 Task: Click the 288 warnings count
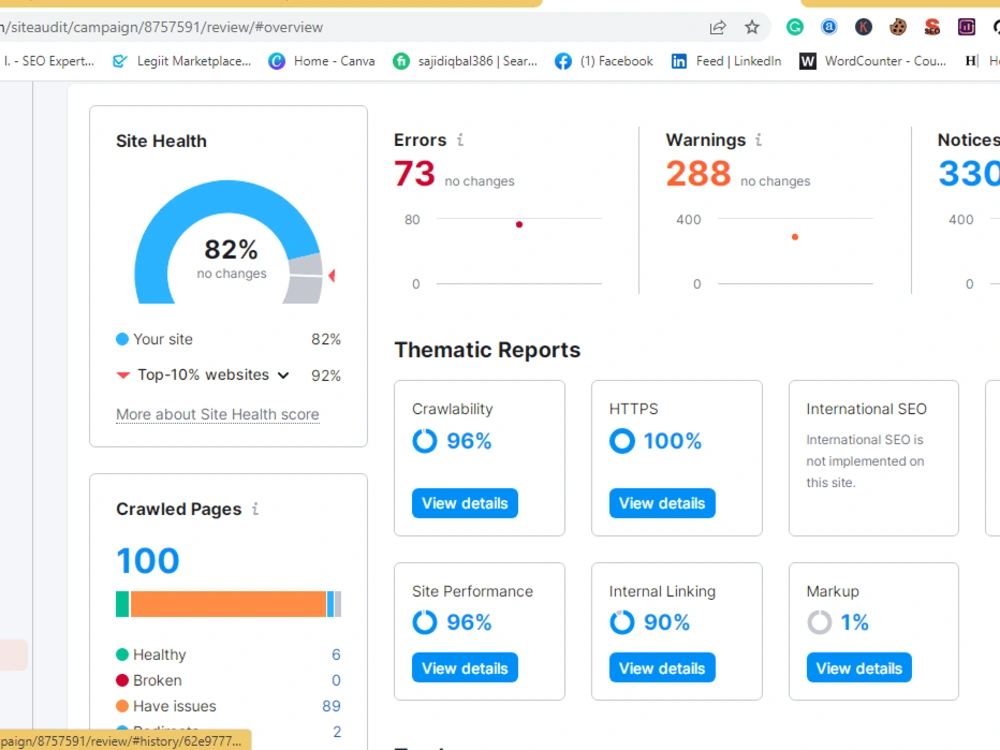[x=698, y=173]
